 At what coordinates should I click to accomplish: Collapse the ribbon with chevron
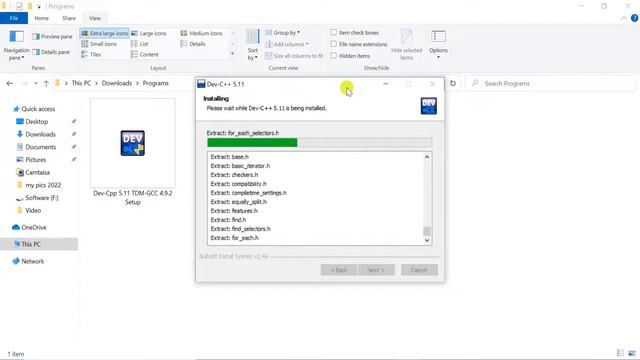click(624, 18)
